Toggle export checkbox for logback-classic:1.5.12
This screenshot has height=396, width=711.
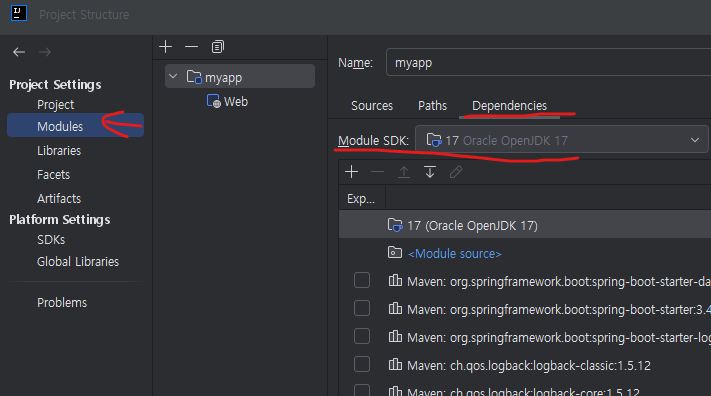click(x=362, y=364)
